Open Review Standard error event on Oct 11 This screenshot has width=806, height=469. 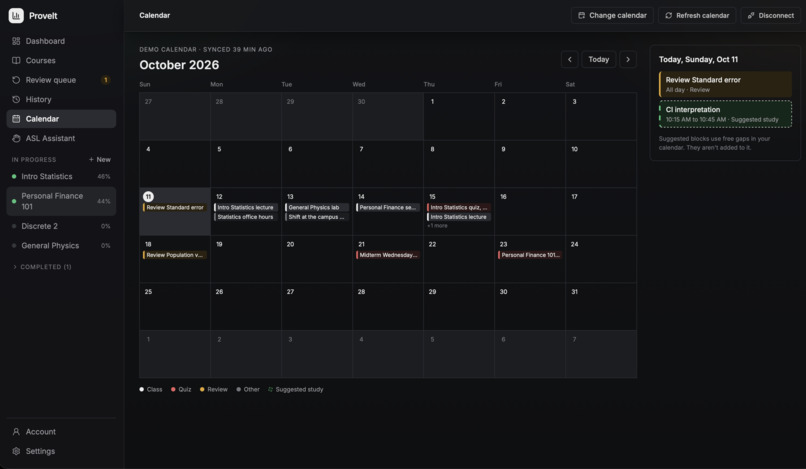click(175, 207)
